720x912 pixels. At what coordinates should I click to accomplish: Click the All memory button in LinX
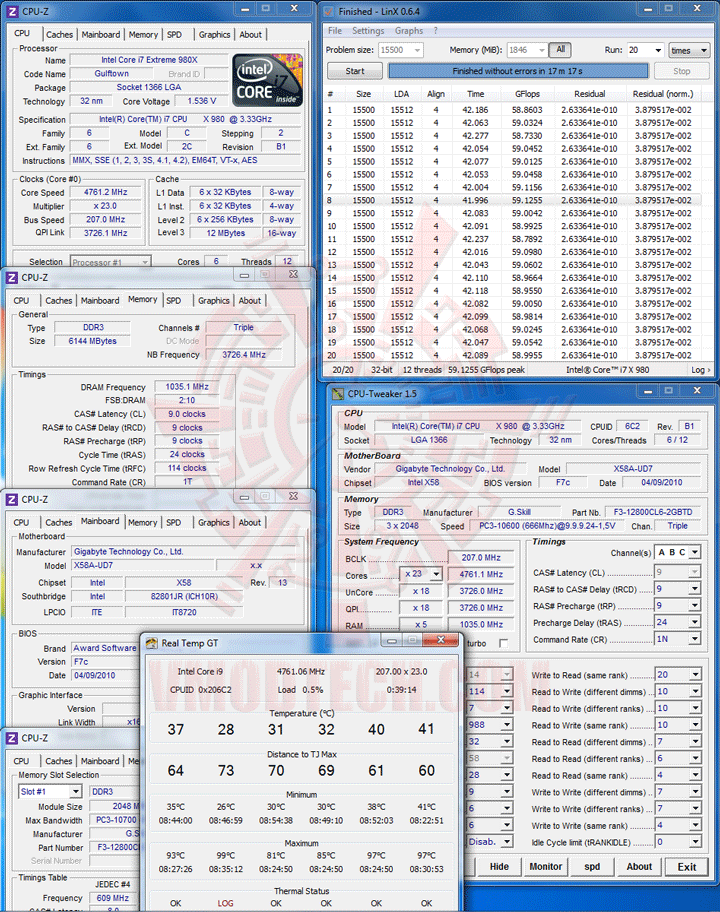pyautogui.click(x=561, y=50)
